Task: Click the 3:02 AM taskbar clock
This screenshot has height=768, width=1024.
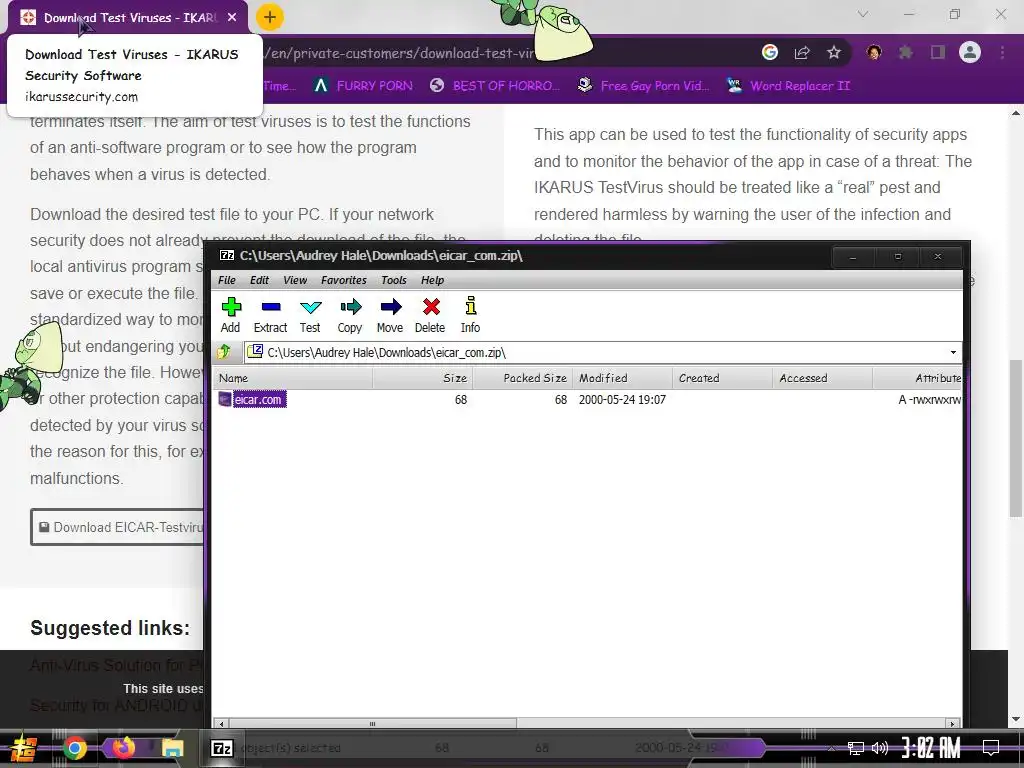Action: tap(932, 748)
